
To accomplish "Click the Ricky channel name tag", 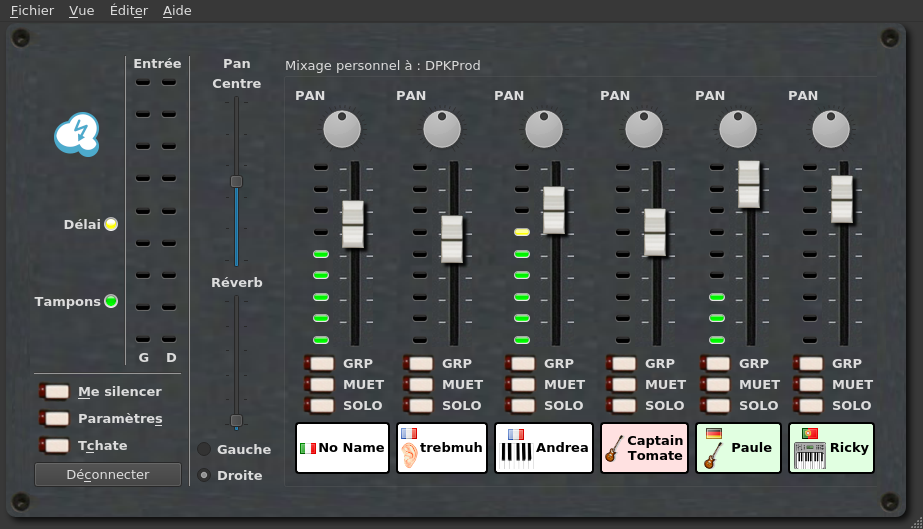I will [x=831, y=448].
